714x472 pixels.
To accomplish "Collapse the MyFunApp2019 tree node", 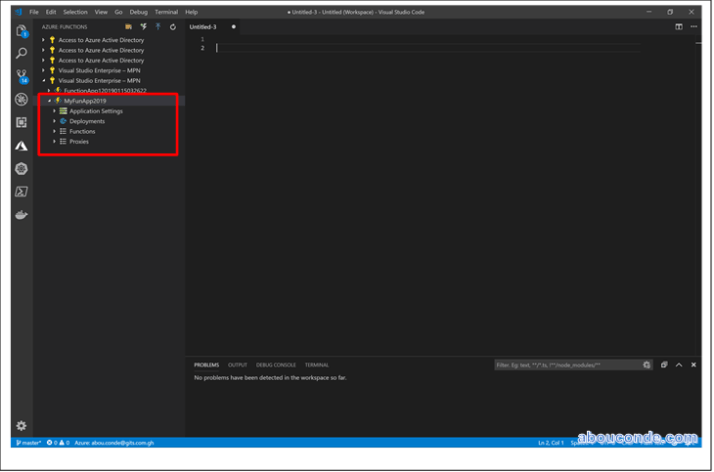I will coord(48,100).
